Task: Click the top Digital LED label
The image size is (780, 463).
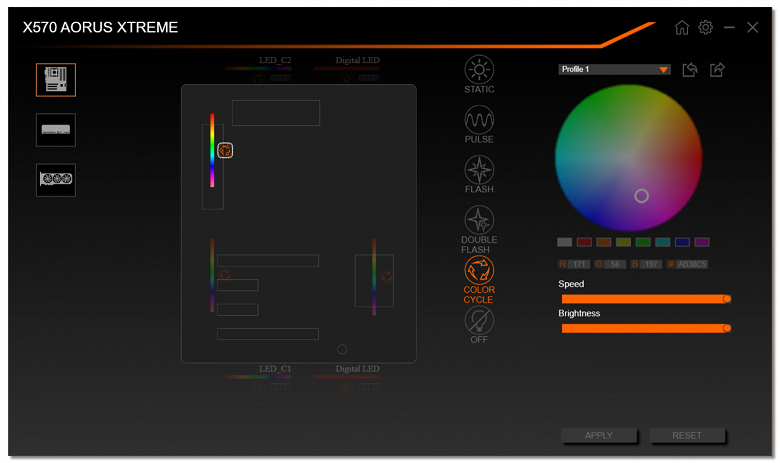Action: (x=357, y=60)
